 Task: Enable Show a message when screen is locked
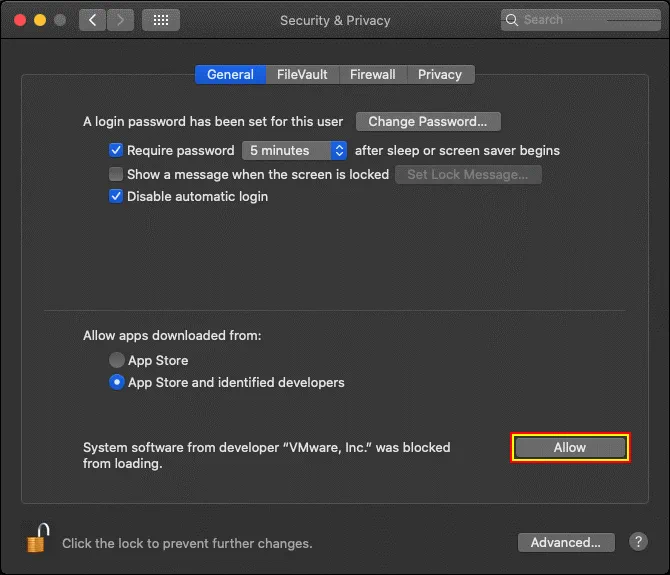[116, 174]
